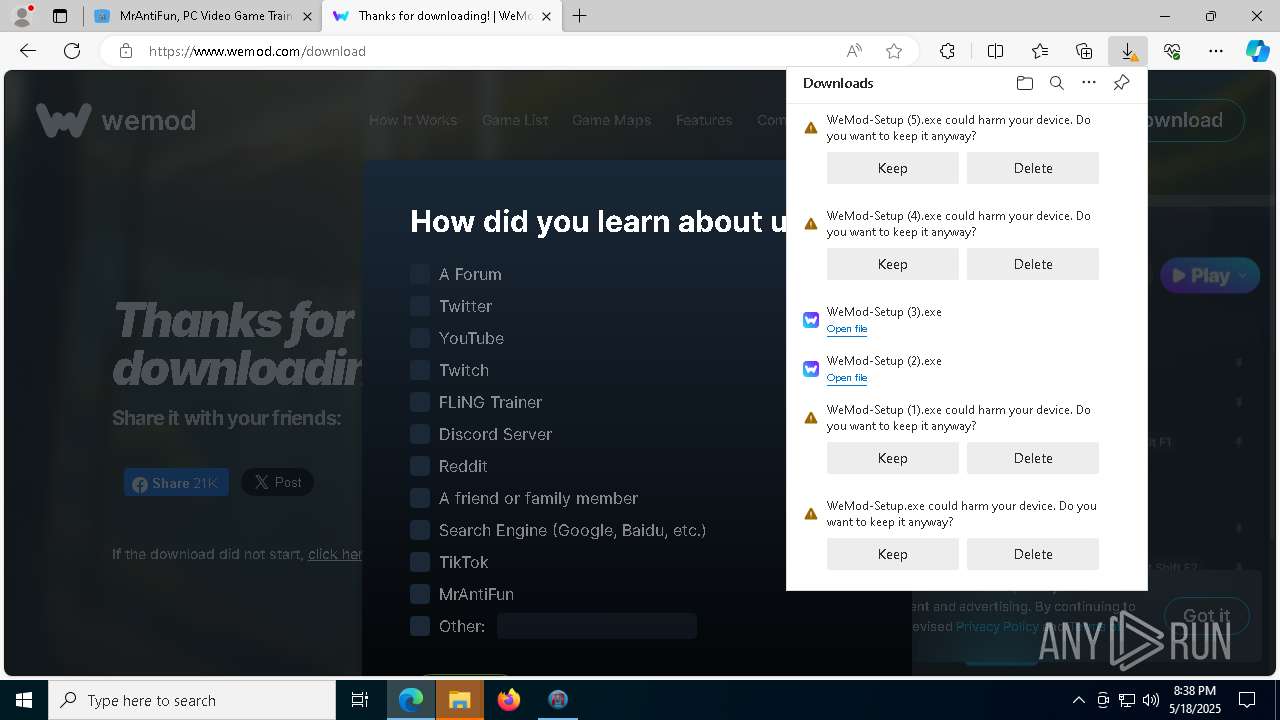Check the Twitter option

point(420,306)
